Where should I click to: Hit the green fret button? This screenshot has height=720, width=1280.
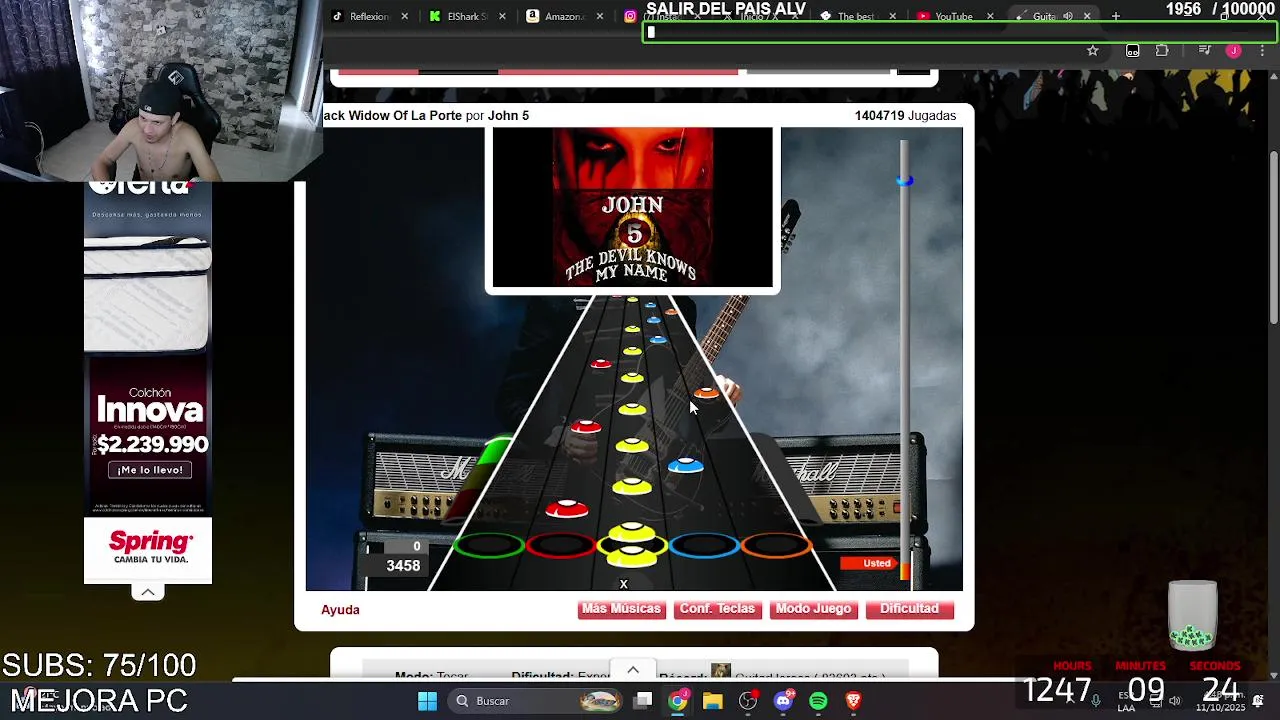click(x=490, y=545)
